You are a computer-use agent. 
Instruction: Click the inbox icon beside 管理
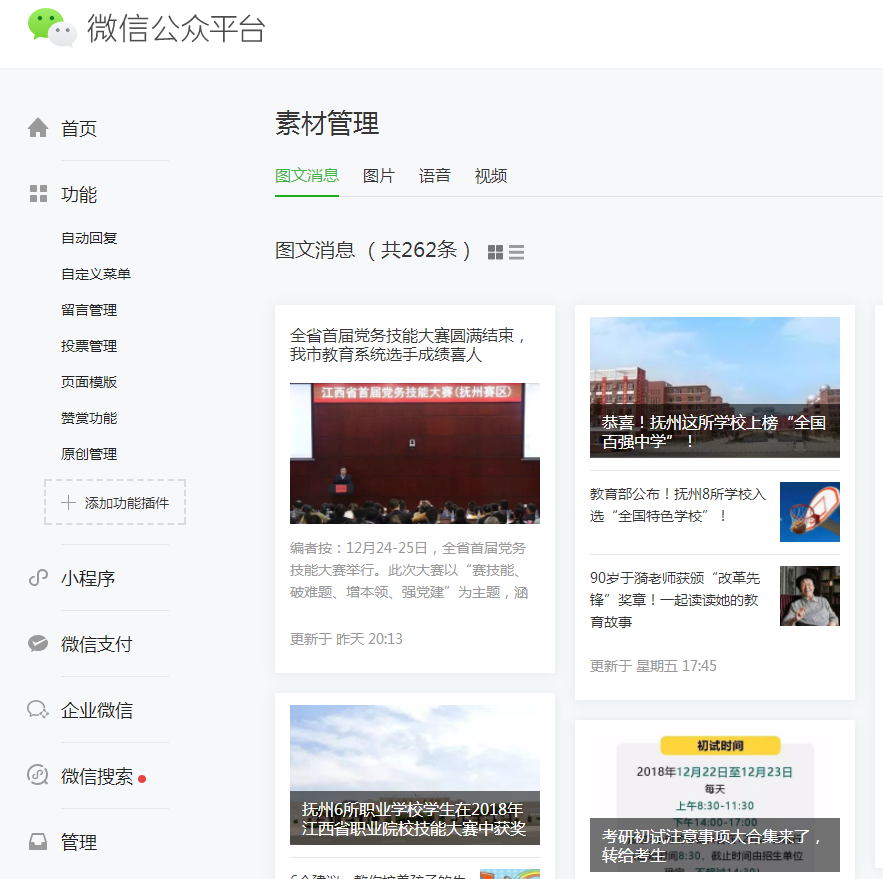(x=38, y=841)
